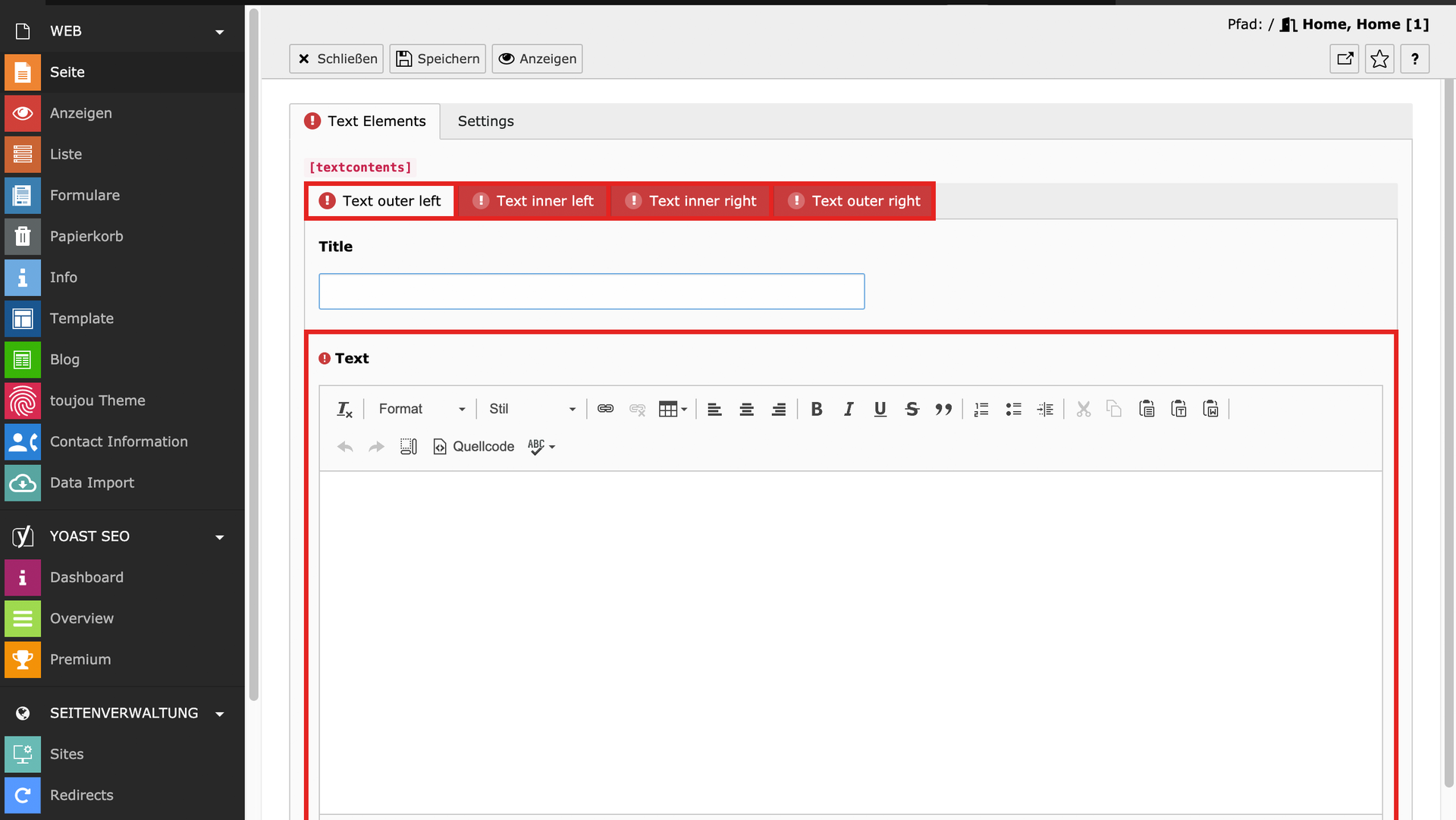Toggle italic text formatting

(x=848, y=410)
